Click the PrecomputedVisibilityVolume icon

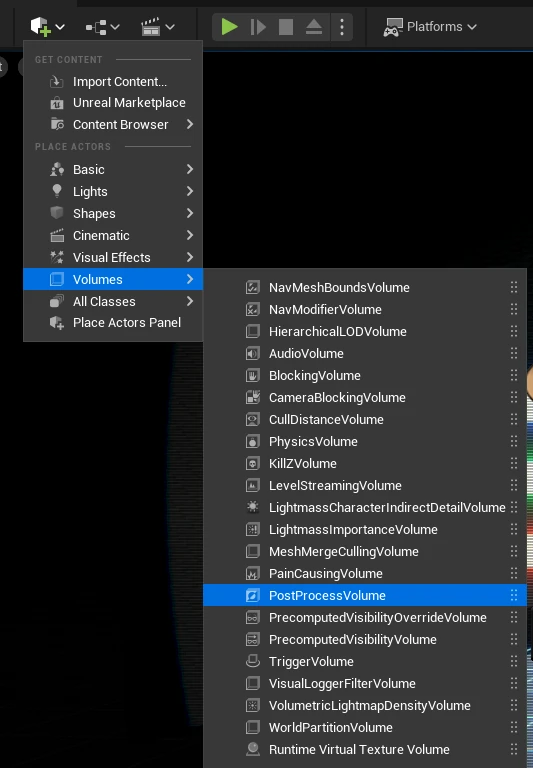coord(252,640)
